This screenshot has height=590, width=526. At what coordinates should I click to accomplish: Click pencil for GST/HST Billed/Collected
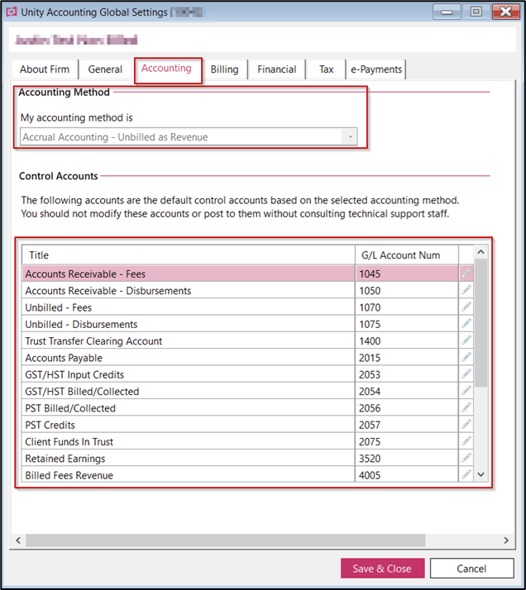click(x=466, y=391)
